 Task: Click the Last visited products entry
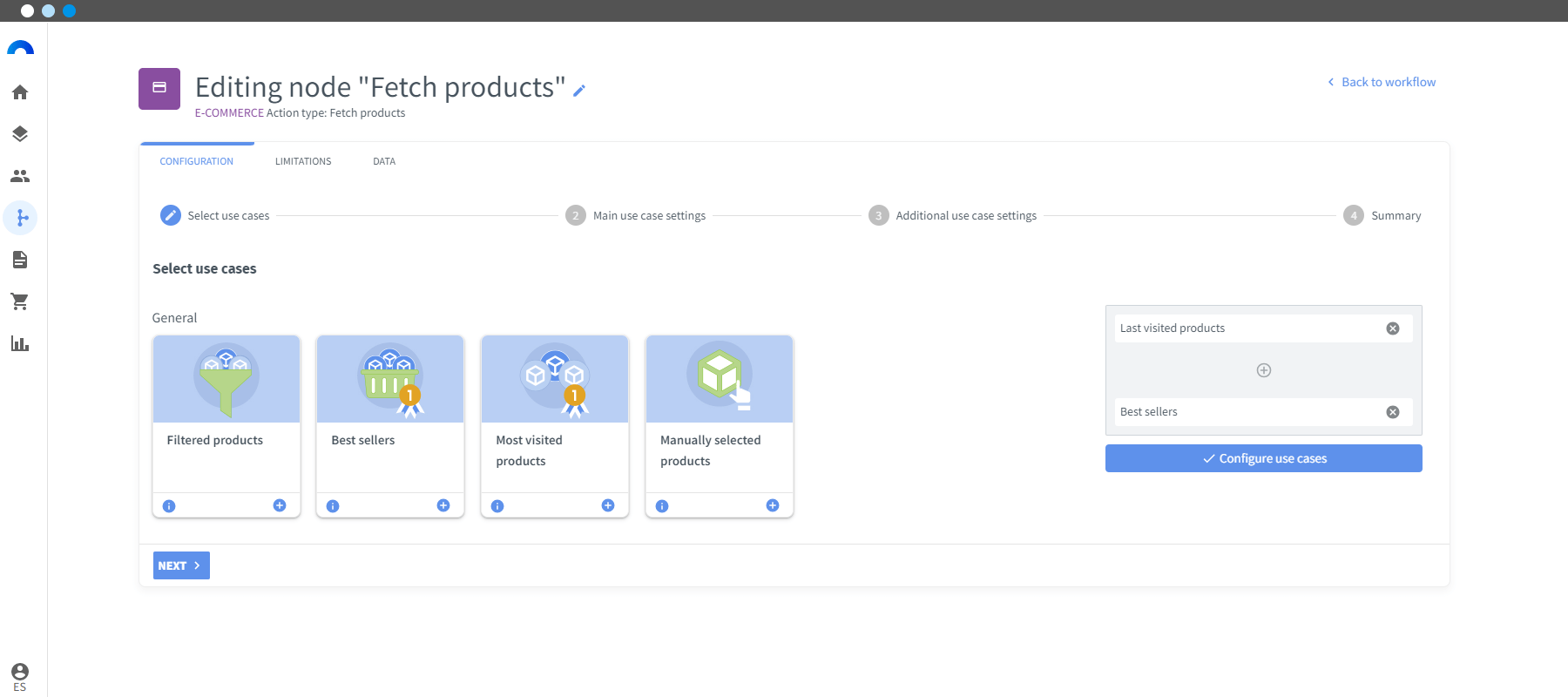click(1264, 328)
